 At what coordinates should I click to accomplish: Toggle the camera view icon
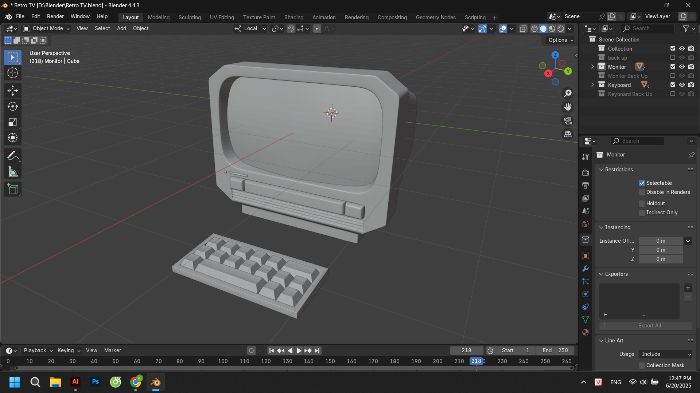567,121
